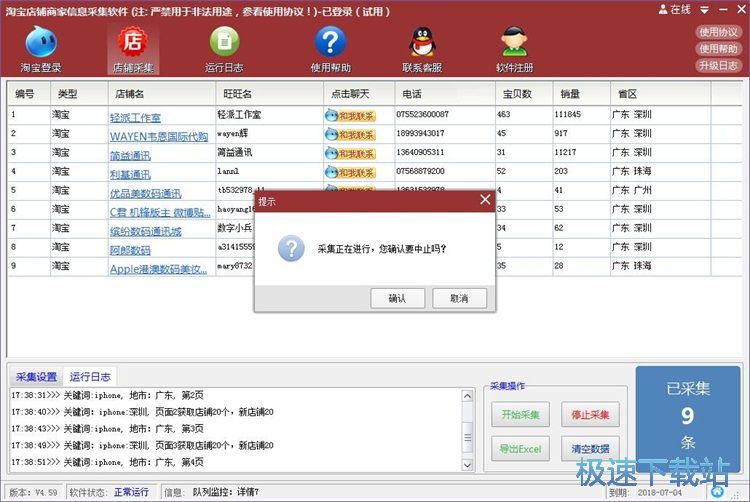Click 取消 in the prompt dialog

point(460,298)
